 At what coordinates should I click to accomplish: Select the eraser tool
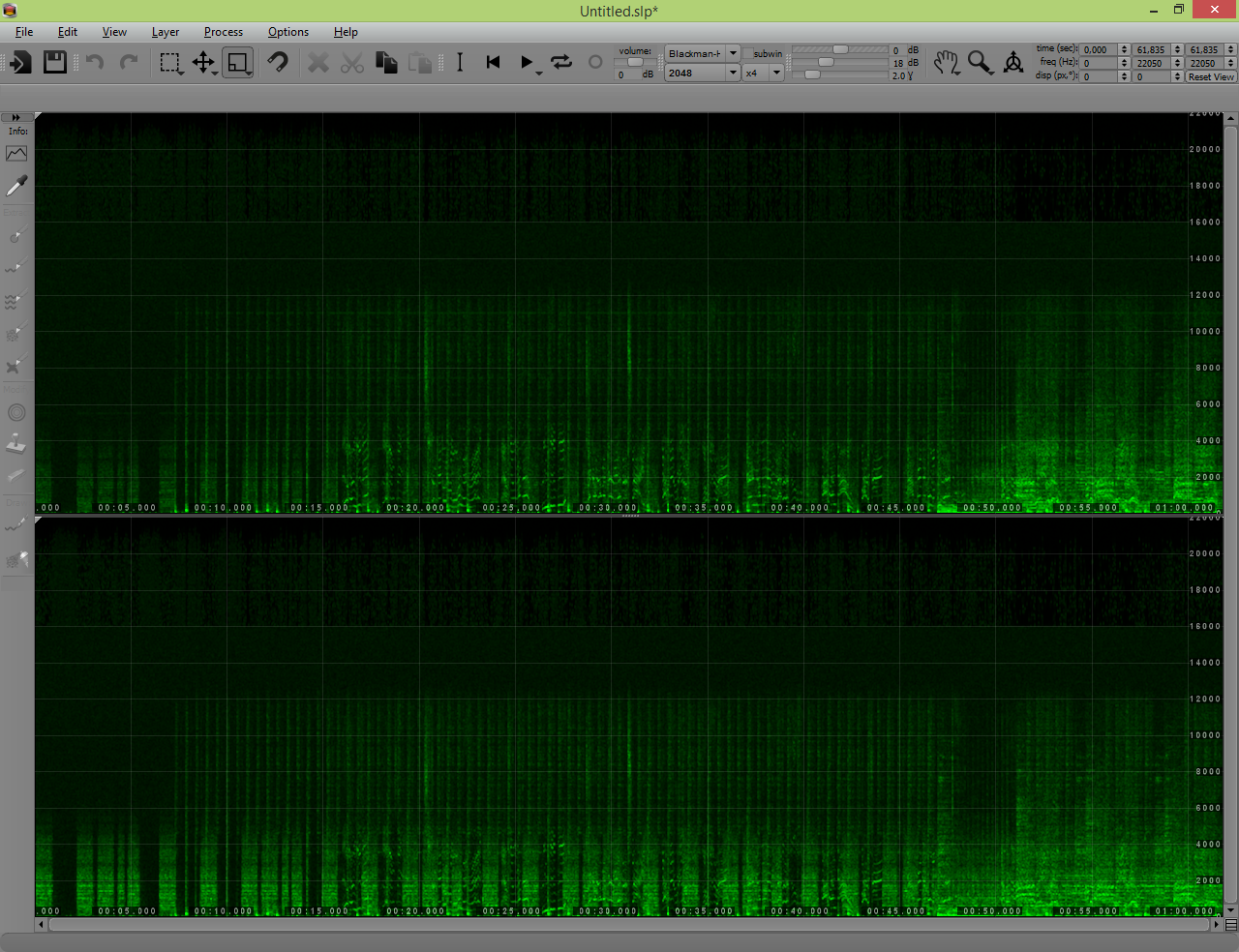[x=16, y=476]
